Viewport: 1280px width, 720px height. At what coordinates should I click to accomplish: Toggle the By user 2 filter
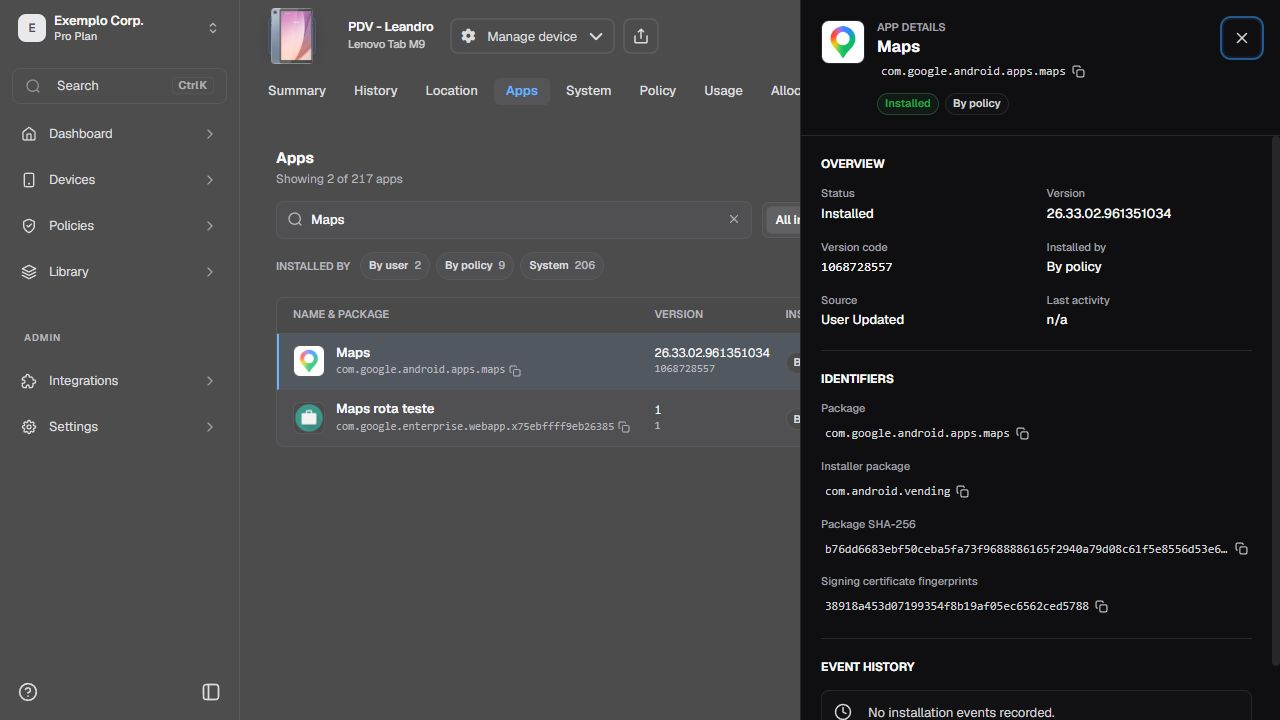[x=395, y=266]
